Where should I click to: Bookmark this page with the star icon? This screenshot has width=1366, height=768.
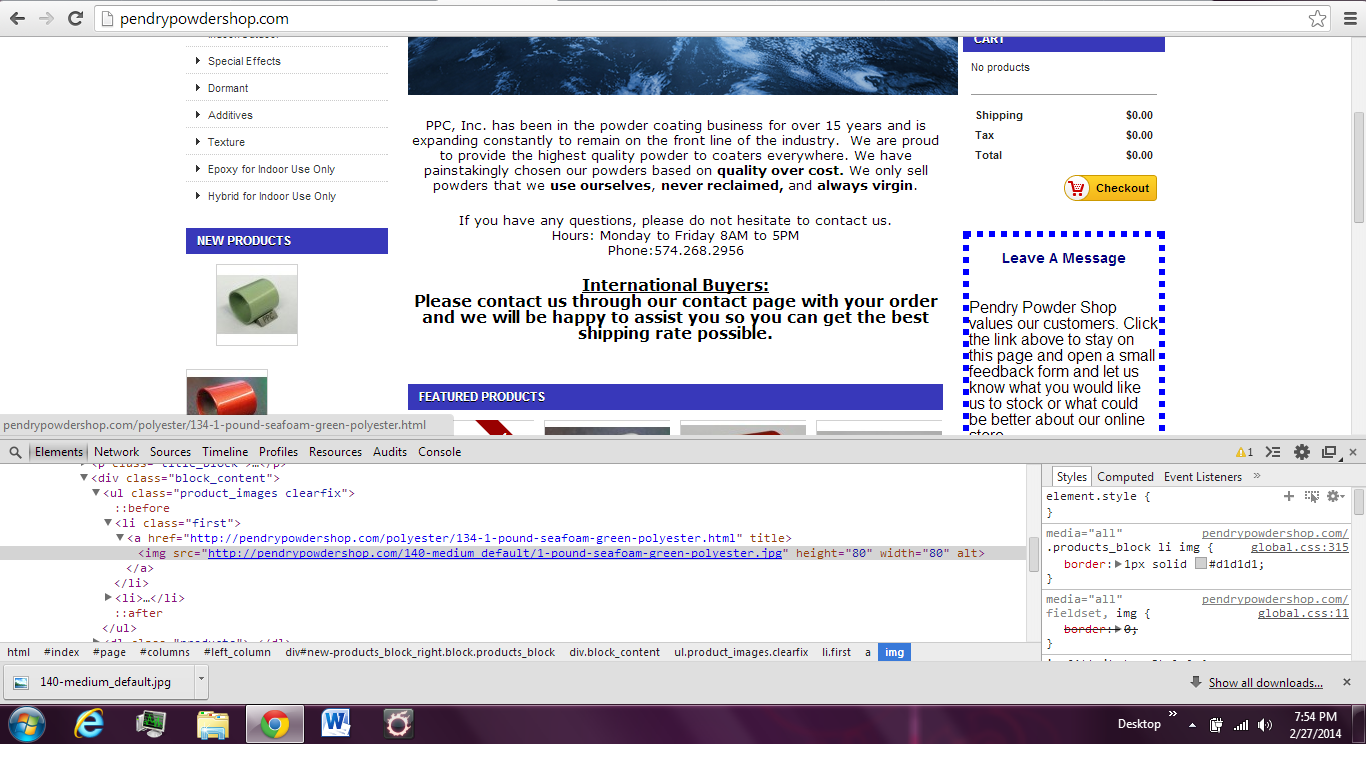click(x=1318, y=19)
